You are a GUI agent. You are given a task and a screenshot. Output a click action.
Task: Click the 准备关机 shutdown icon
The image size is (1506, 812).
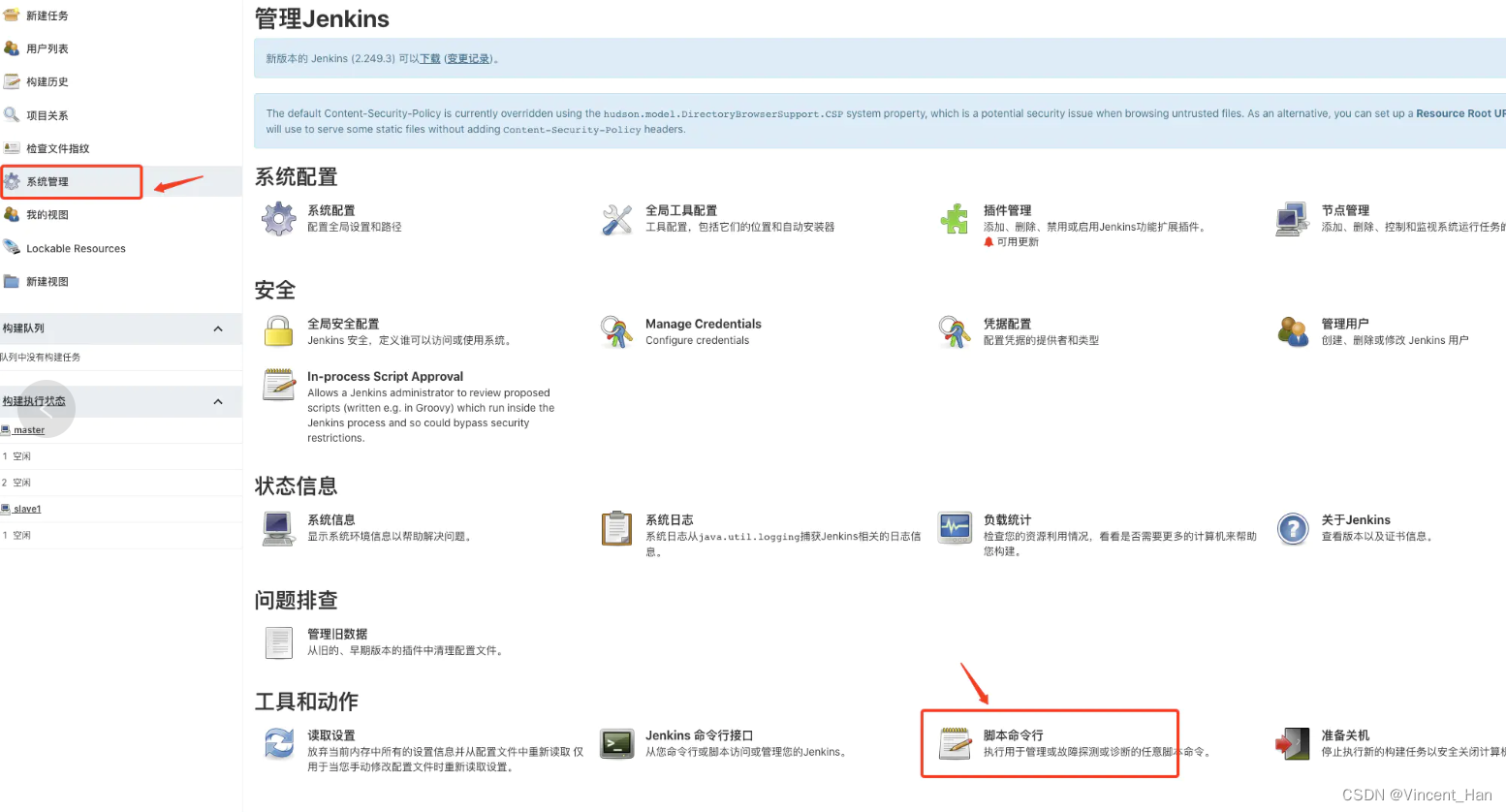(x=1293, y=743)
